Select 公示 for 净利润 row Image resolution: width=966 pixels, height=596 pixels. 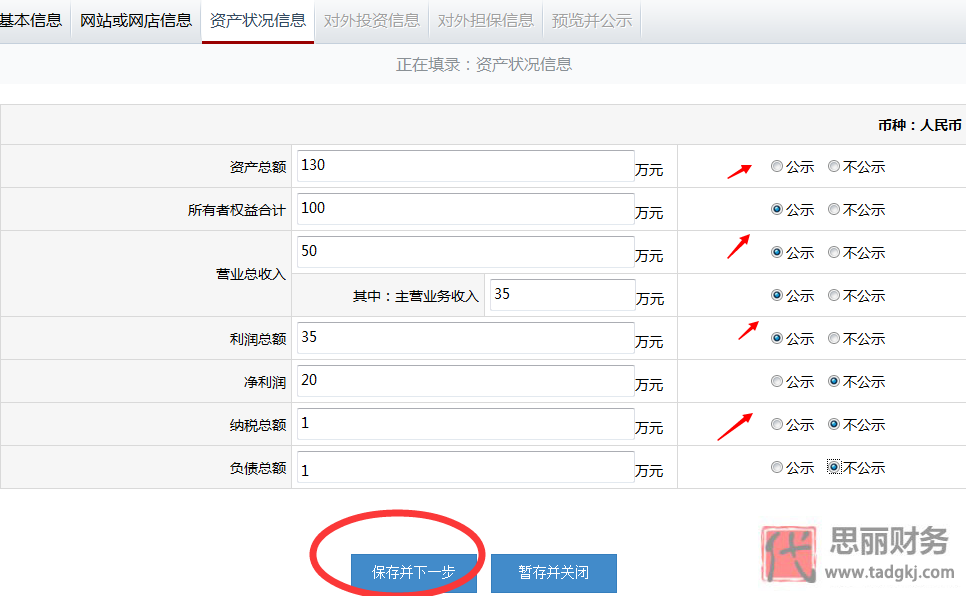coord(777,381)
